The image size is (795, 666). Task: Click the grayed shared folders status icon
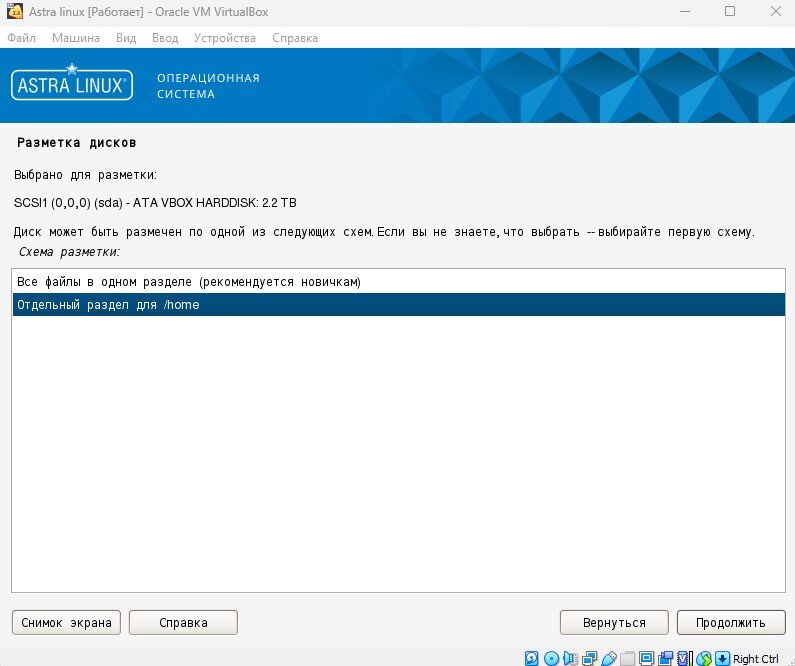click(628, 658)
